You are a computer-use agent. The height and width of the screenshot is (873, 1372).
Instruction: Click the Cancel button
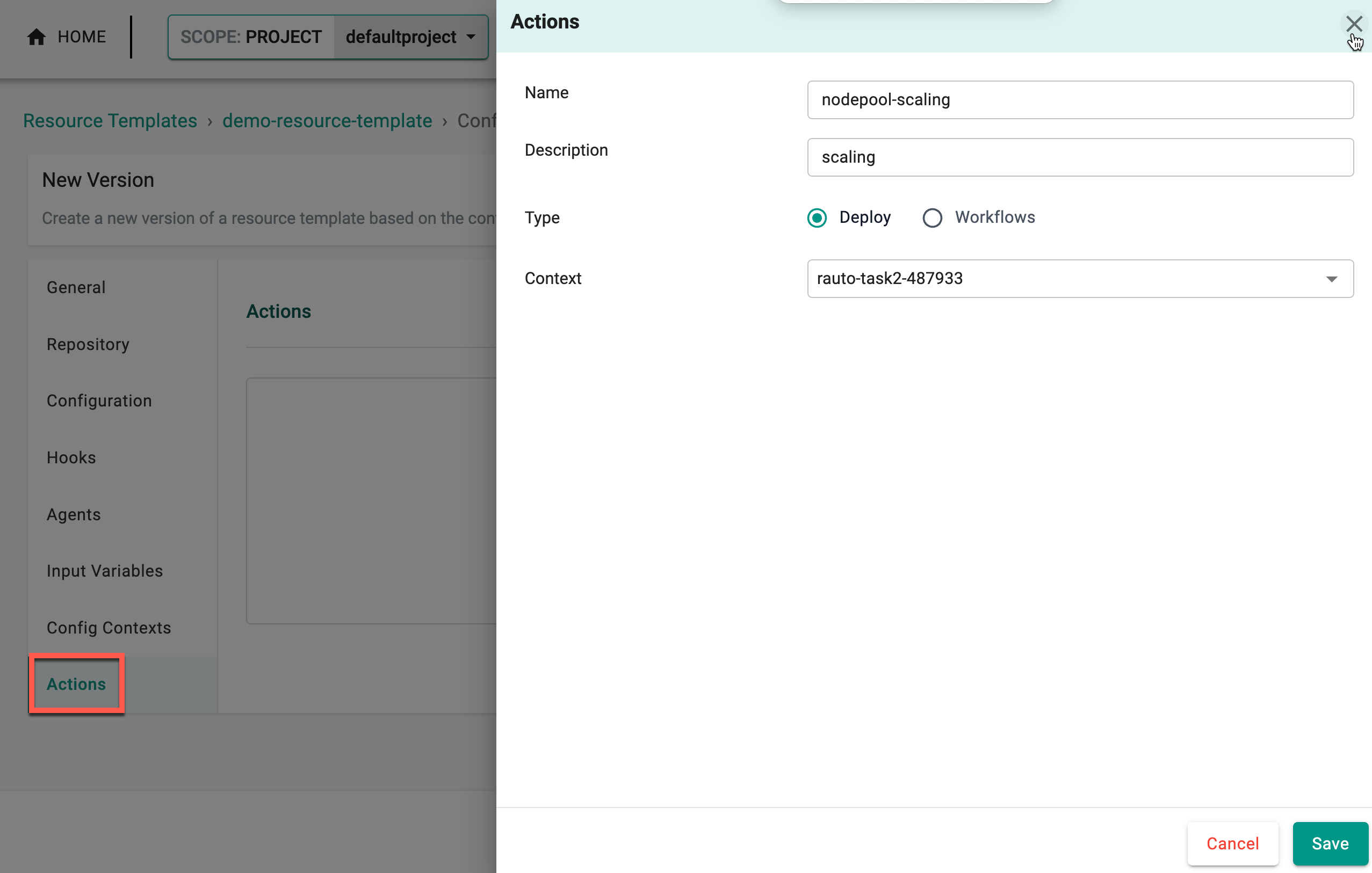click(1232, 843)
